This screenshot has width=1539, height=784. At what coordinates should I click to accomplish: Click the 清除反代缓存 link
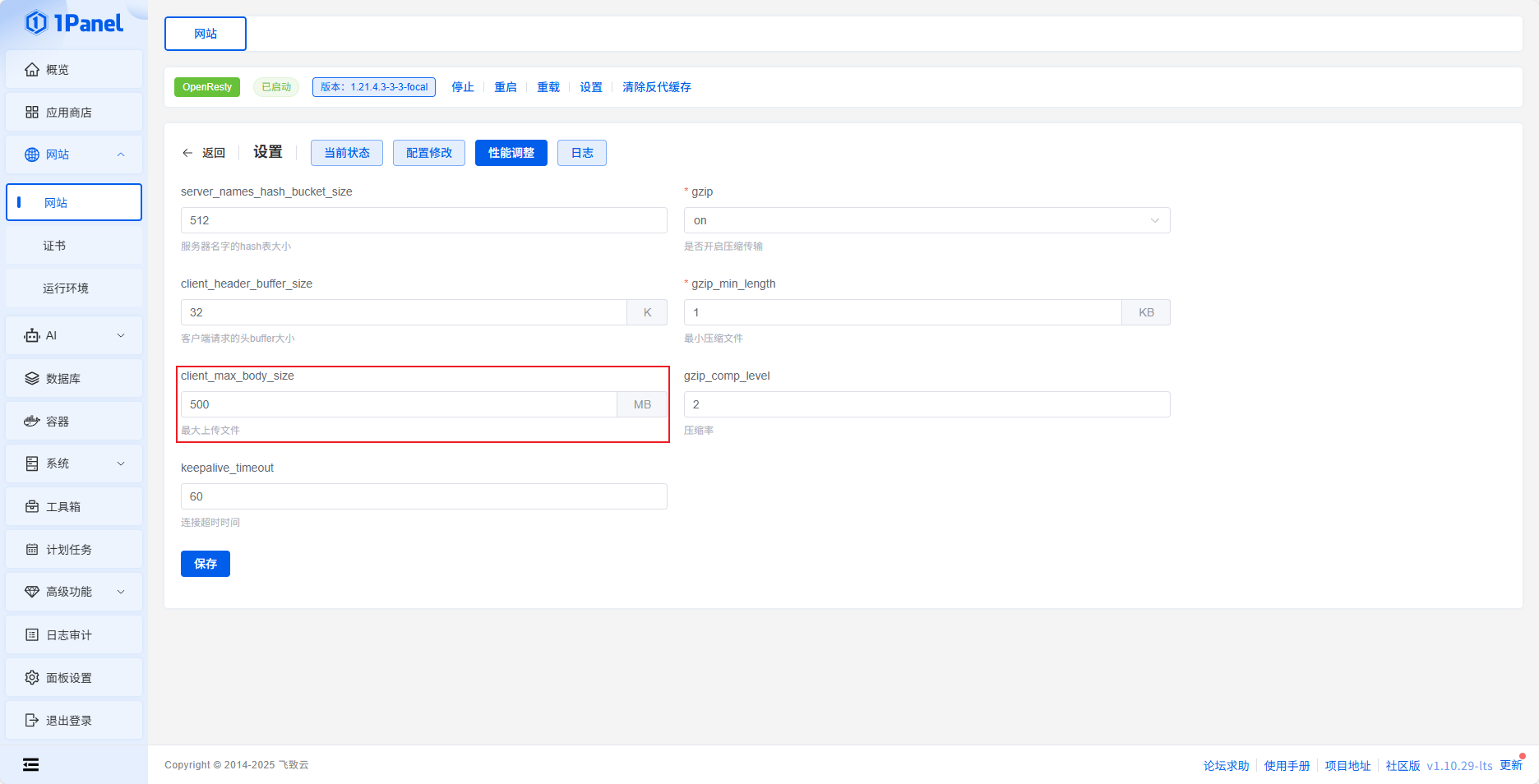pyautogui.click(x=656, y=87)
